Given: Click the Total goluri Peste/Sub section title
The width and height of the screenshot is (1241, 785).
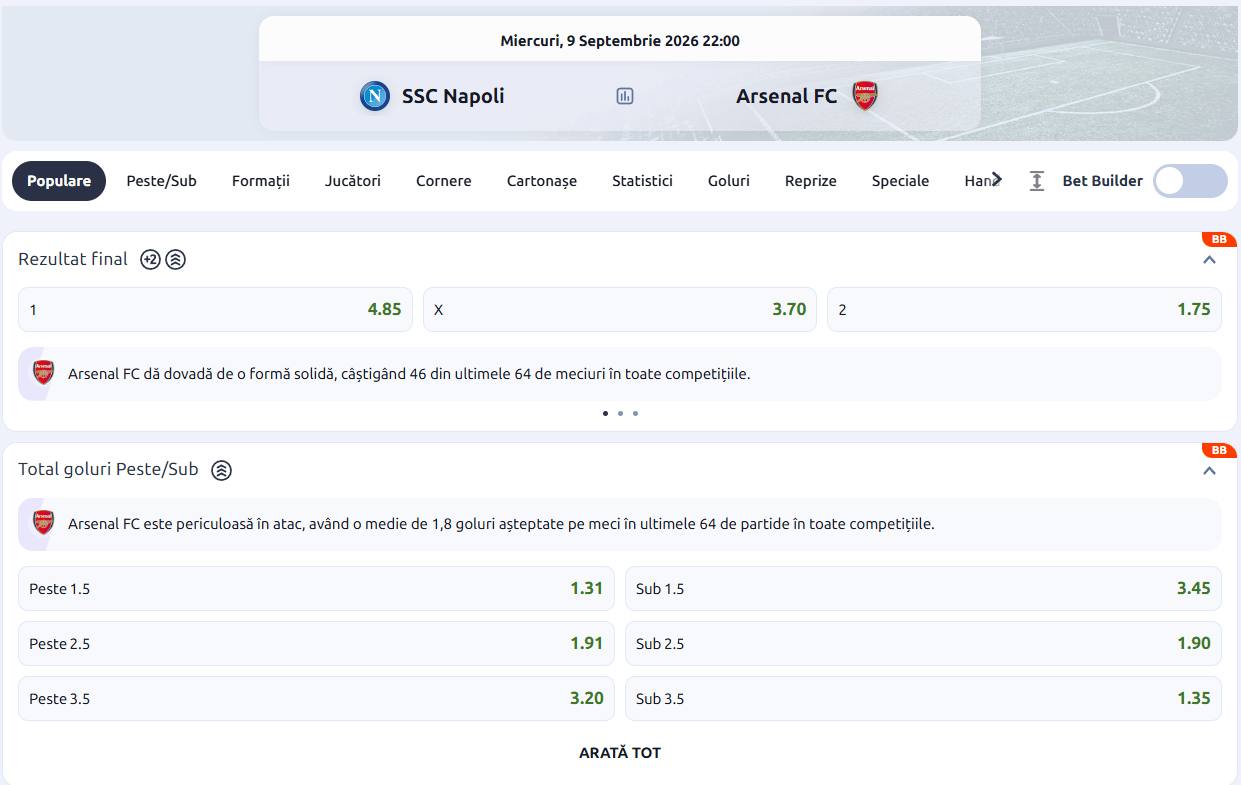Looking at the screenshot, I should (108, 469).
